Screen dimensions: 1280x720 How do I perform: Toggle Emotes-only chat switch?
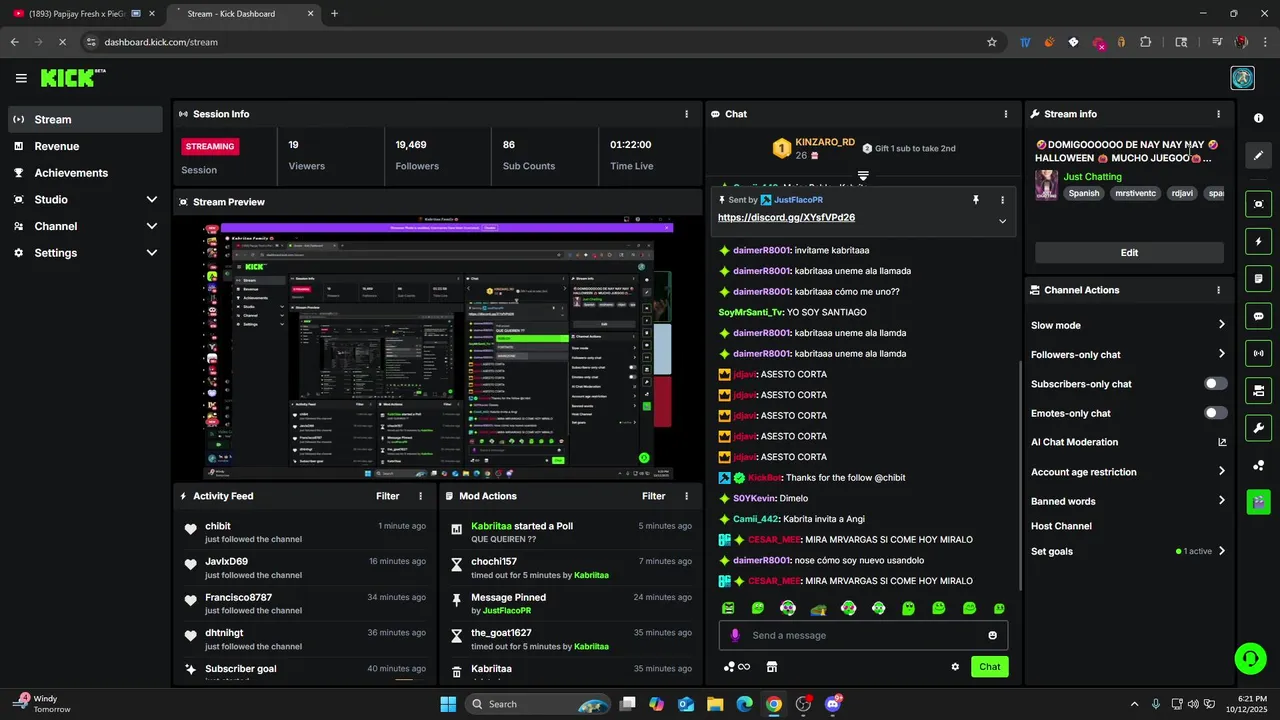(x=1216, y=413)
